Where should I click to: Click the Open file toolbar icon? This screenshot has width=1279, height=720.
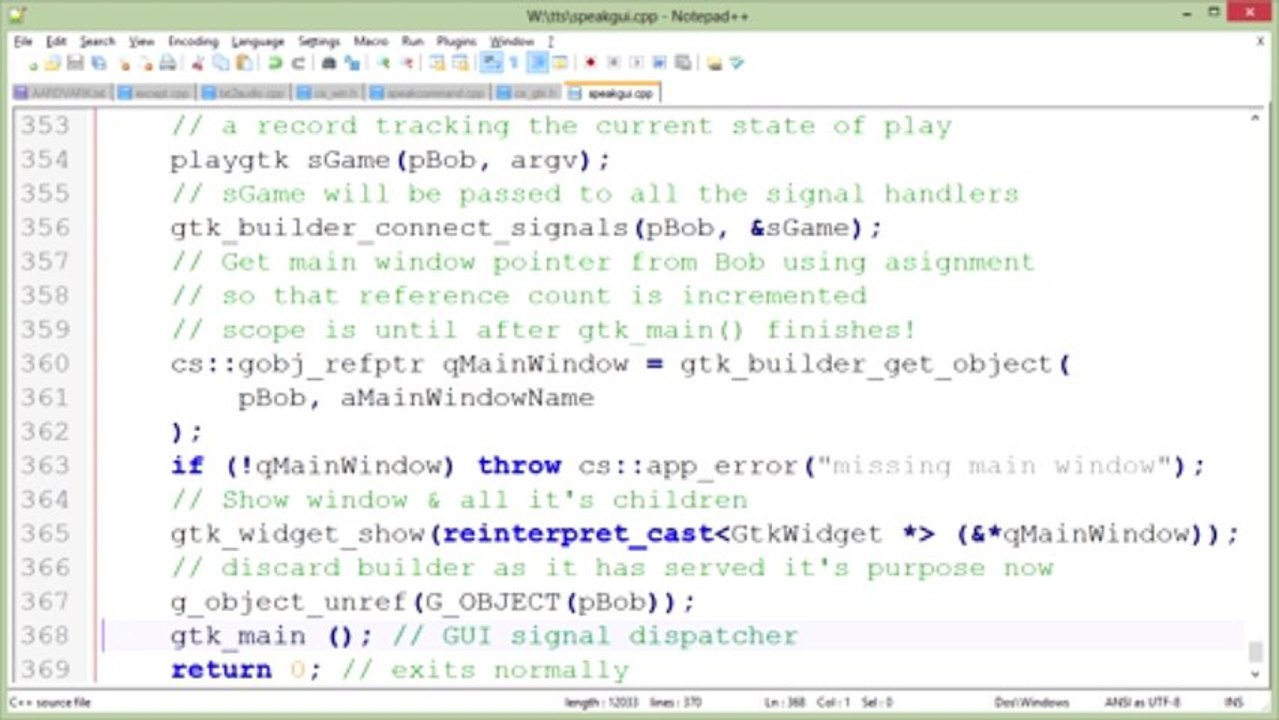(x=53, y=63)
